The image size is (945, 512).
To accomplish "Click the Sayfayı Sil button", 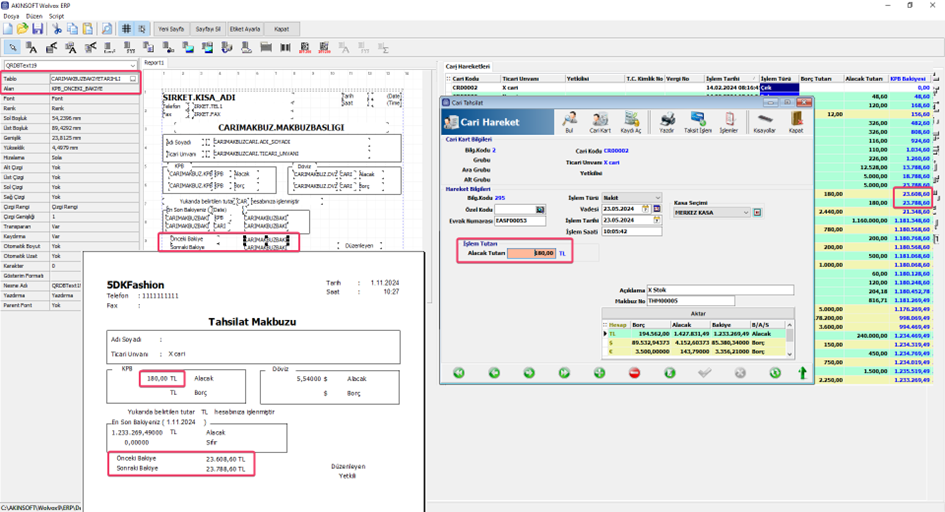I will coord(208,29).
